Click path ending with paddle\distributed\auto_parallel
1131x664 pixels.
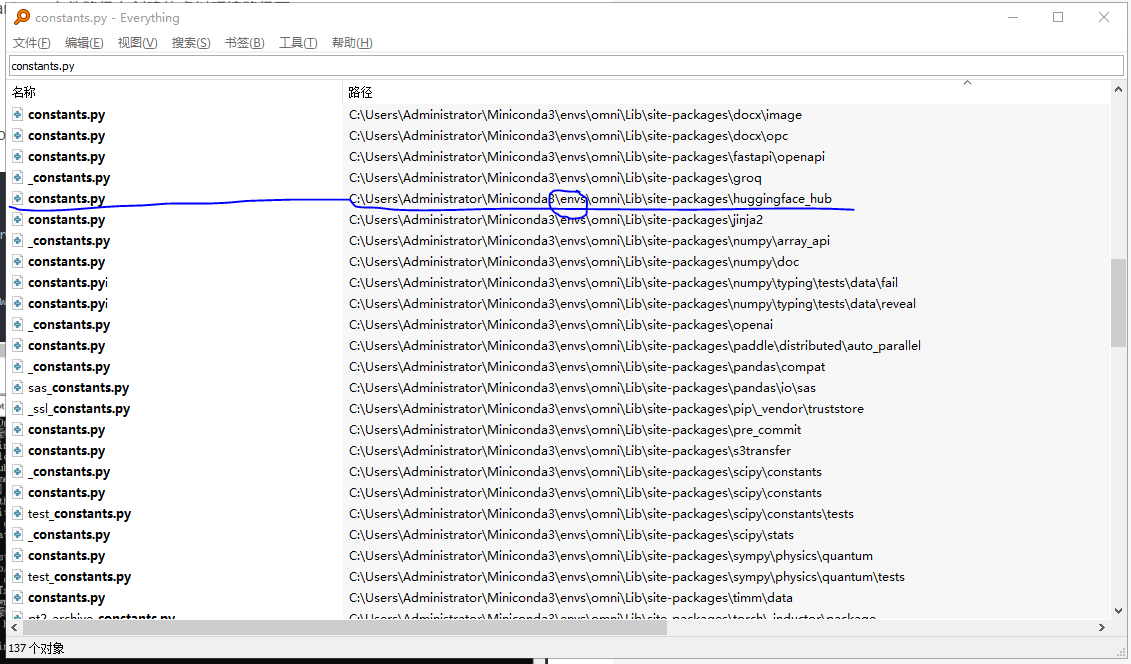[635, 346]
